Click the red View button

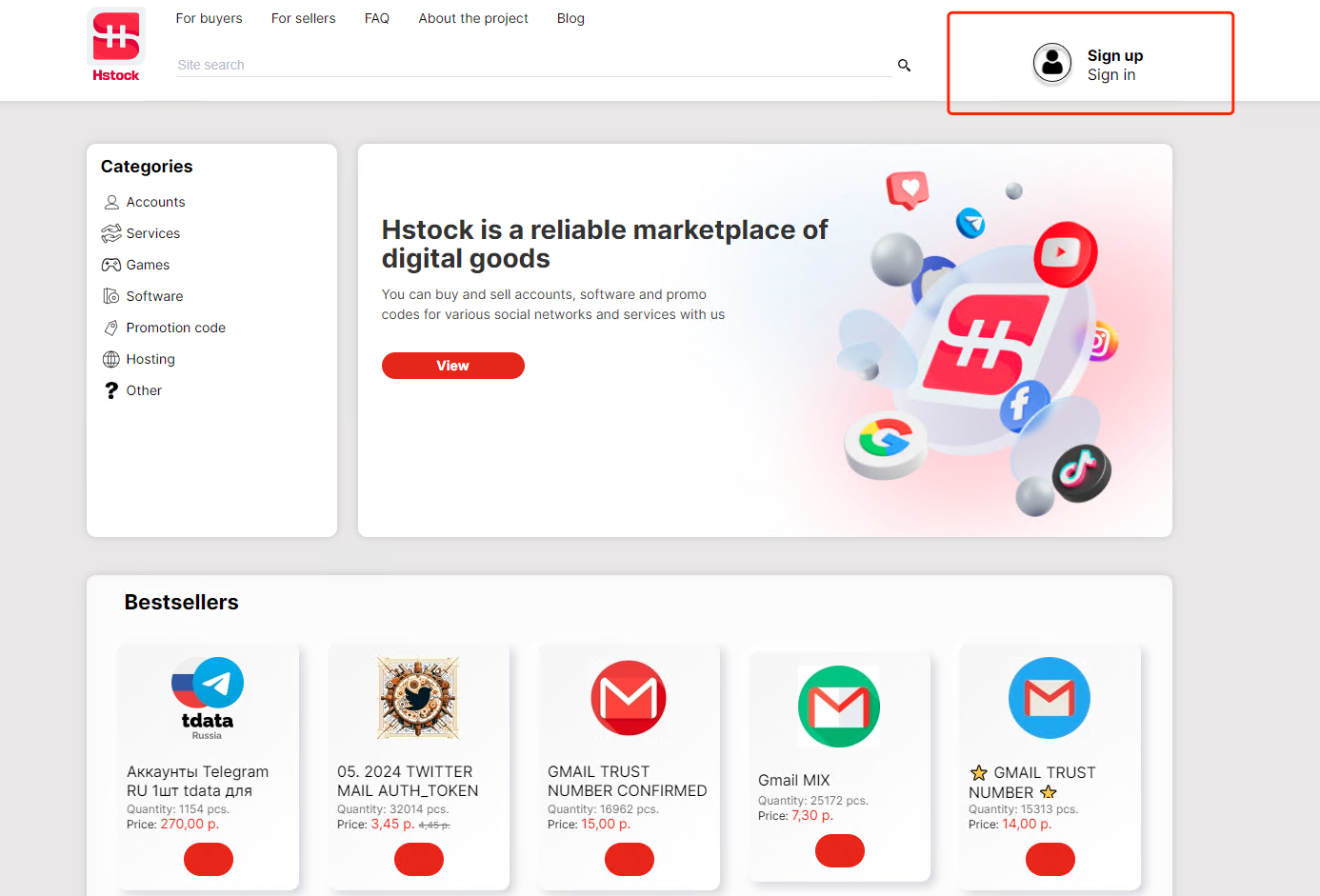pyautogui.click(x=453, y=366)
